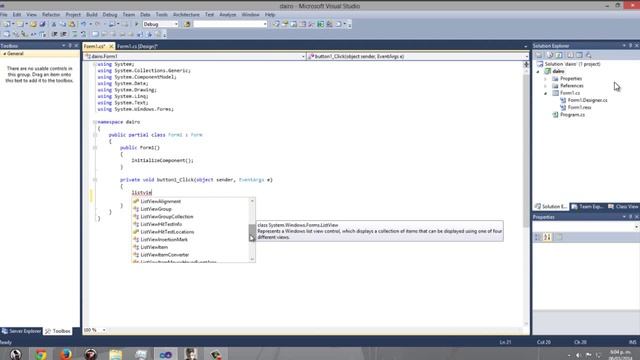The width and height of the screenshot is (640, 360).
Task: Open the Architecture menu
Action: tap(186, 14)
